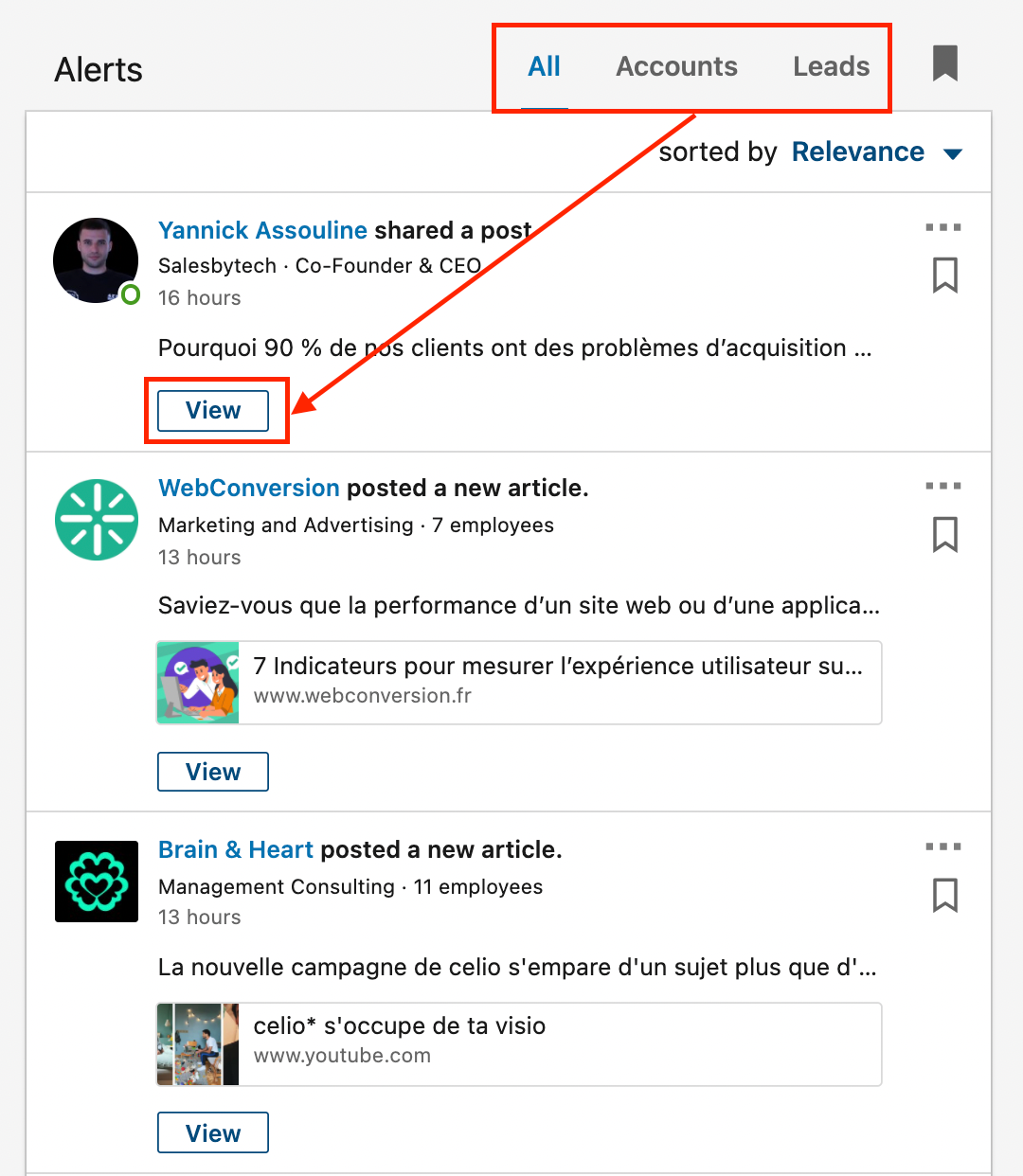Select the 'Pourquoi 90 %' post text

click(514, 347)
